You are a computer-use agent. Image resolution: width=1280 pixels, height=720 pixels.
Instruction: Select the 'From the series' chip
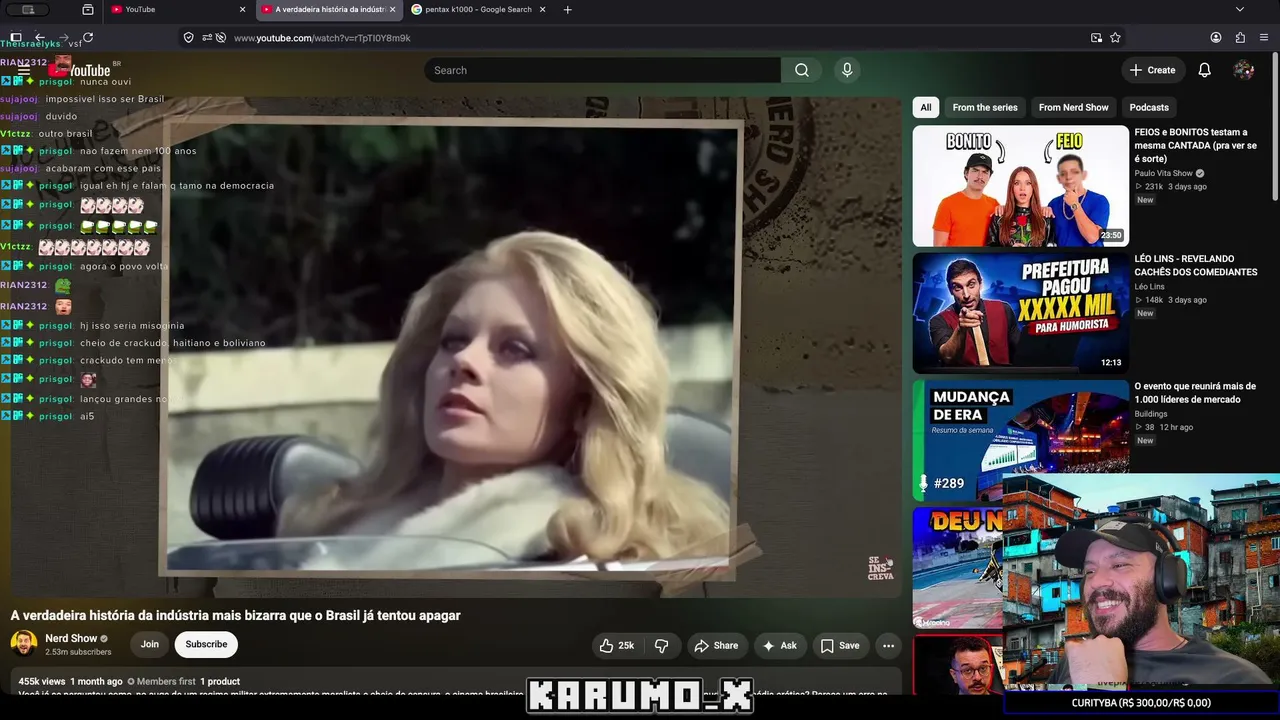click(x=985, y=107)
